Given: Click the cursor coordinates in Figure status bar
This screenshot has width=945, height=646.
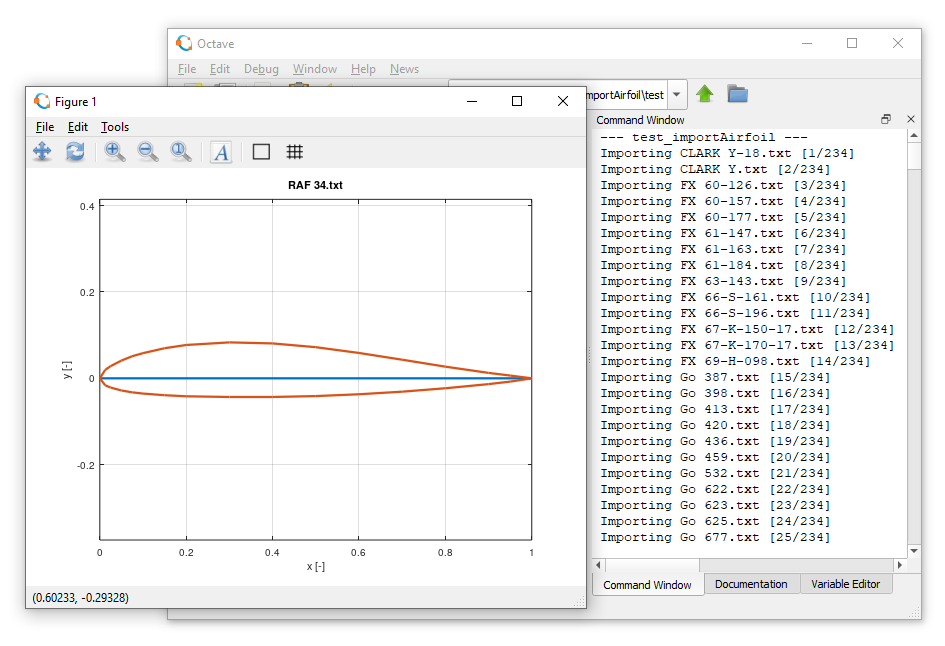Looking at the screenshot, I should tap(80, 598).
